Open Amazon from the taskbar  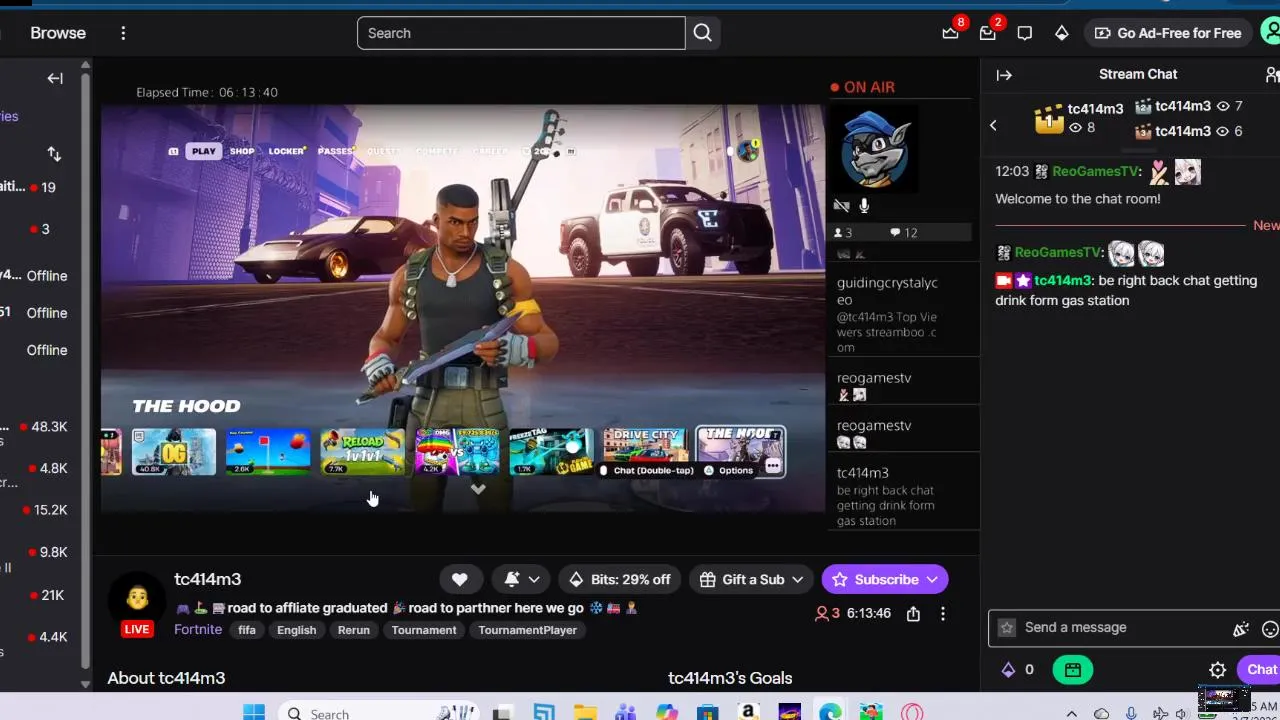748,713
